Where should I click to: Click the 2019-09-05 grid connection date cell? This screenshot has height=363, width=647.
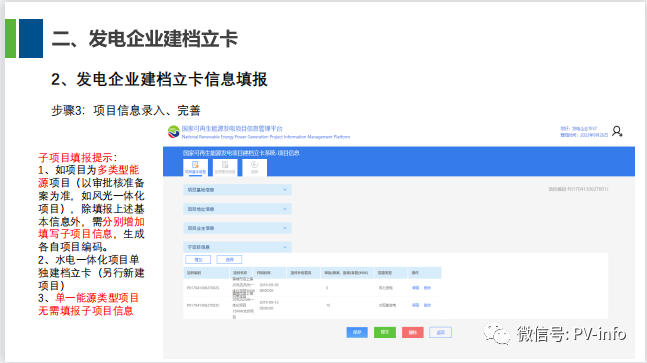(x=269, y=288)
